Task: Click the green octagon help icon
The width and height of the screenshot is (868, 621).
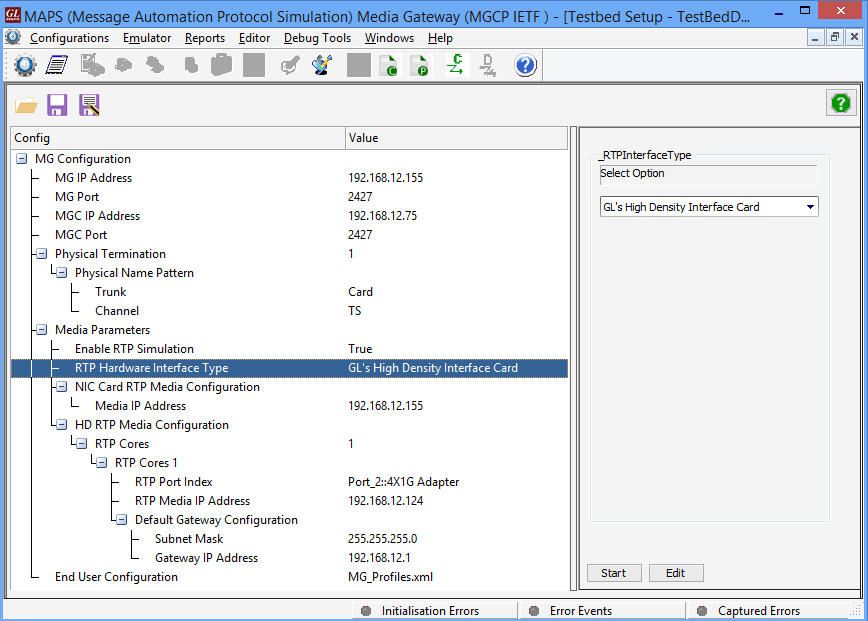Action: [841, 103]
